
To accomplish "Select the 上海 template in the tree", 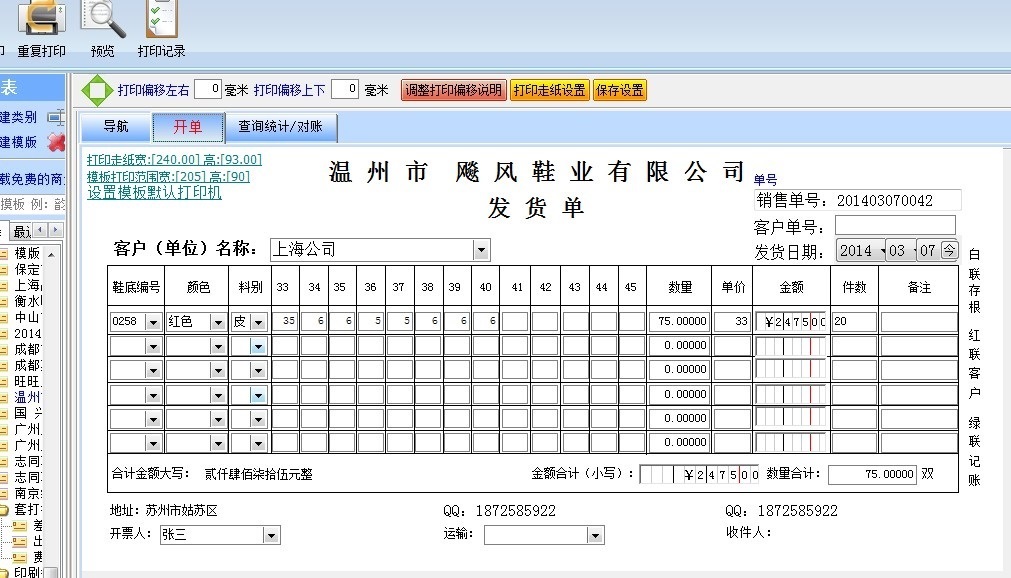I will (28, 285).
